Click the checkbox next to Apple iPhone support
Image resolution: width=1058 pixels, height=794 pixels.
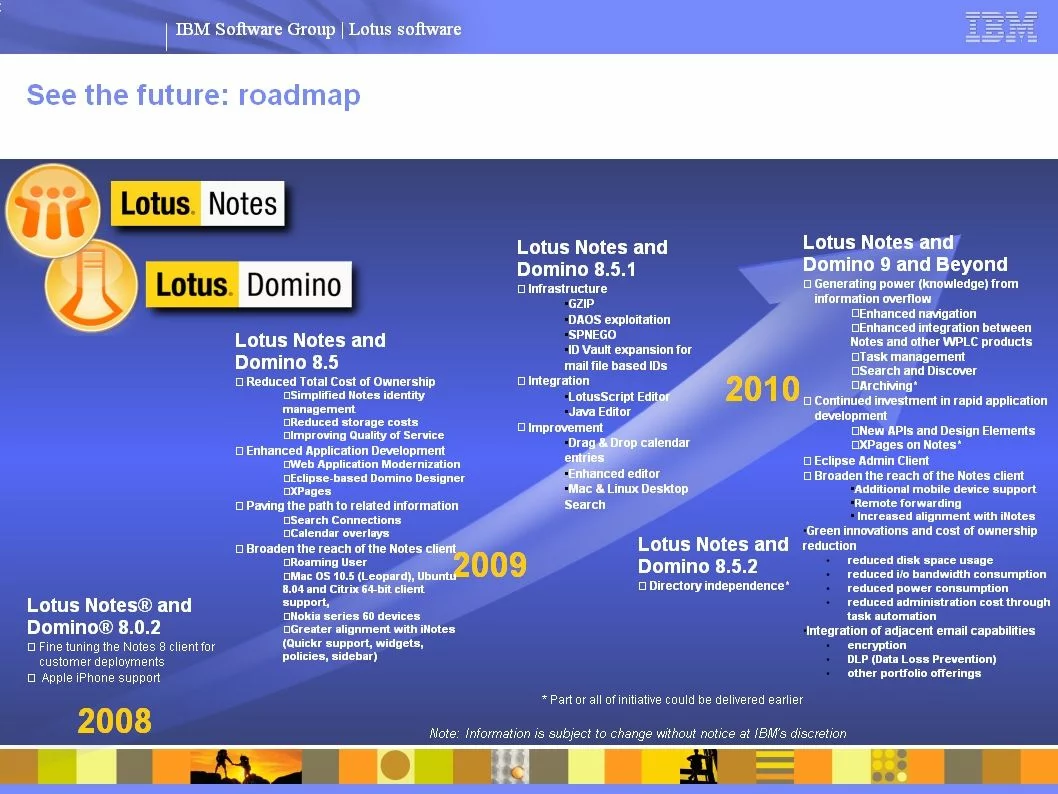32,678
